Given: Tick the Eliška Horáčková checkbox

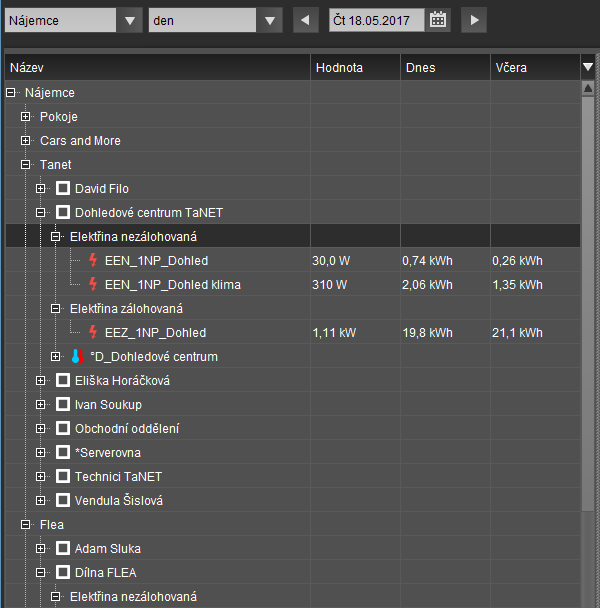Looking at the screenshot, I should coord(63,381).
